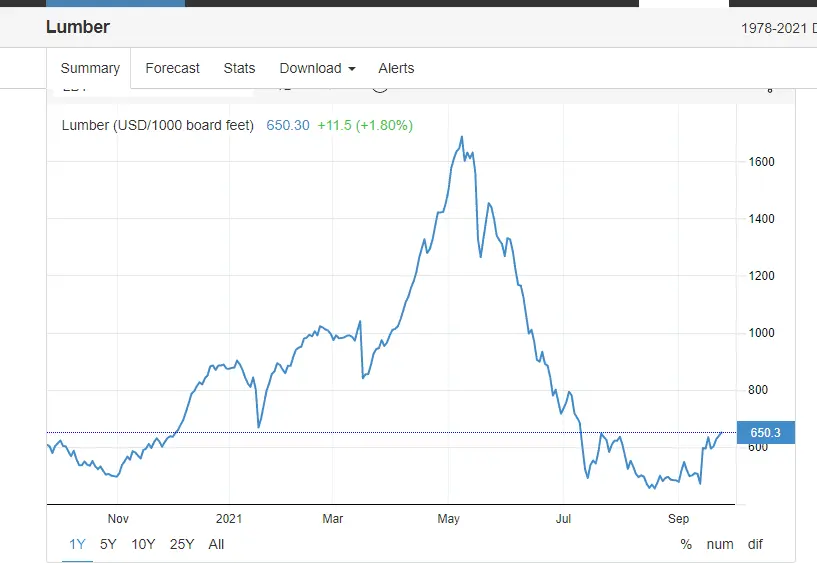Display All historical data range
Screen dimensions: 817x563
[216, 544]
